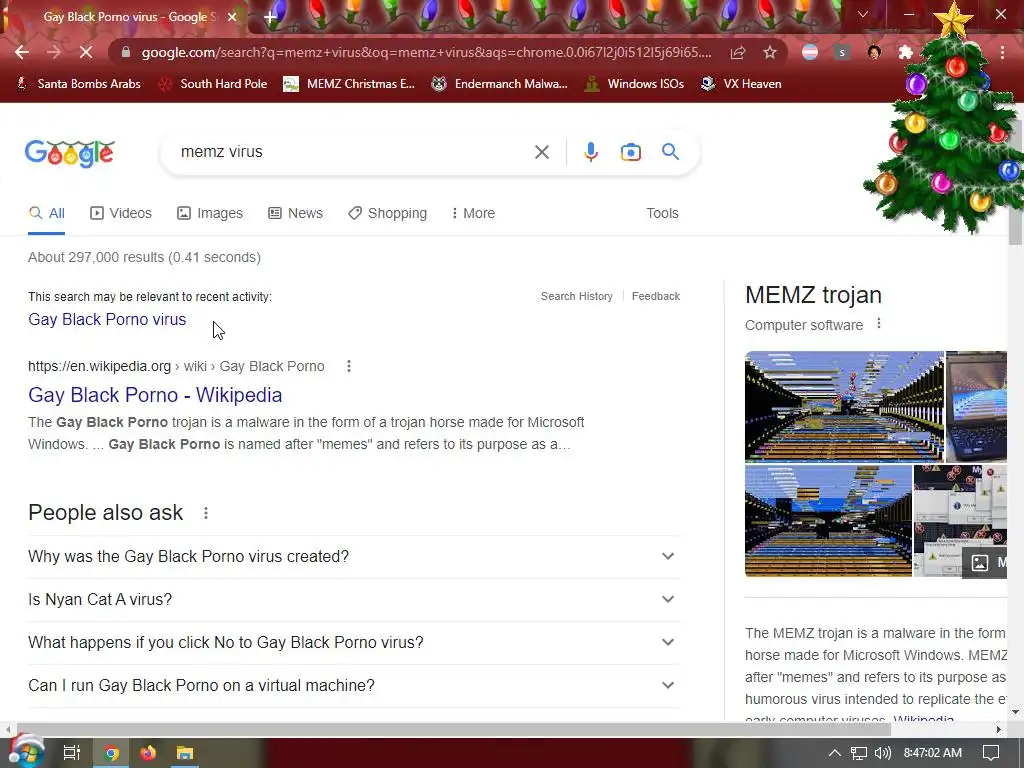Click the vertical scrollbar down arrow
The image size is (1024, 768).
(x=1015, y=712)
